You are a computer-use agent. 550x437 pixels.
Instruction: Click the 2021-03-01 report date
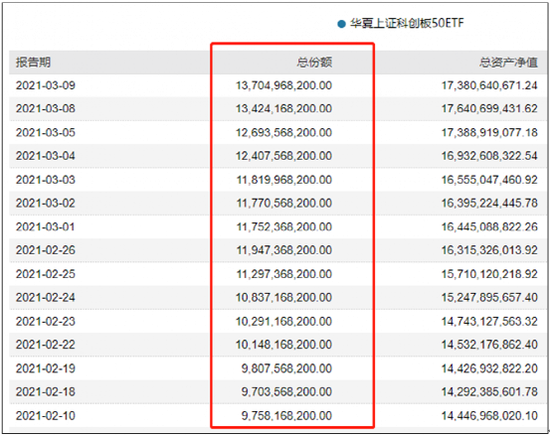coord(46,227)
